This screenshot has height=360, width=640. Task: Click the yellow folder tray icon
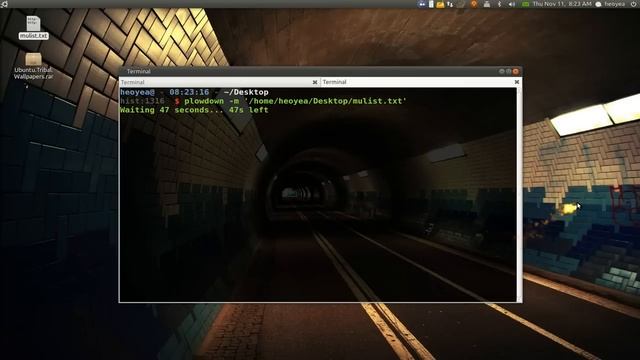pyautogui.click(x=440, y=4)
